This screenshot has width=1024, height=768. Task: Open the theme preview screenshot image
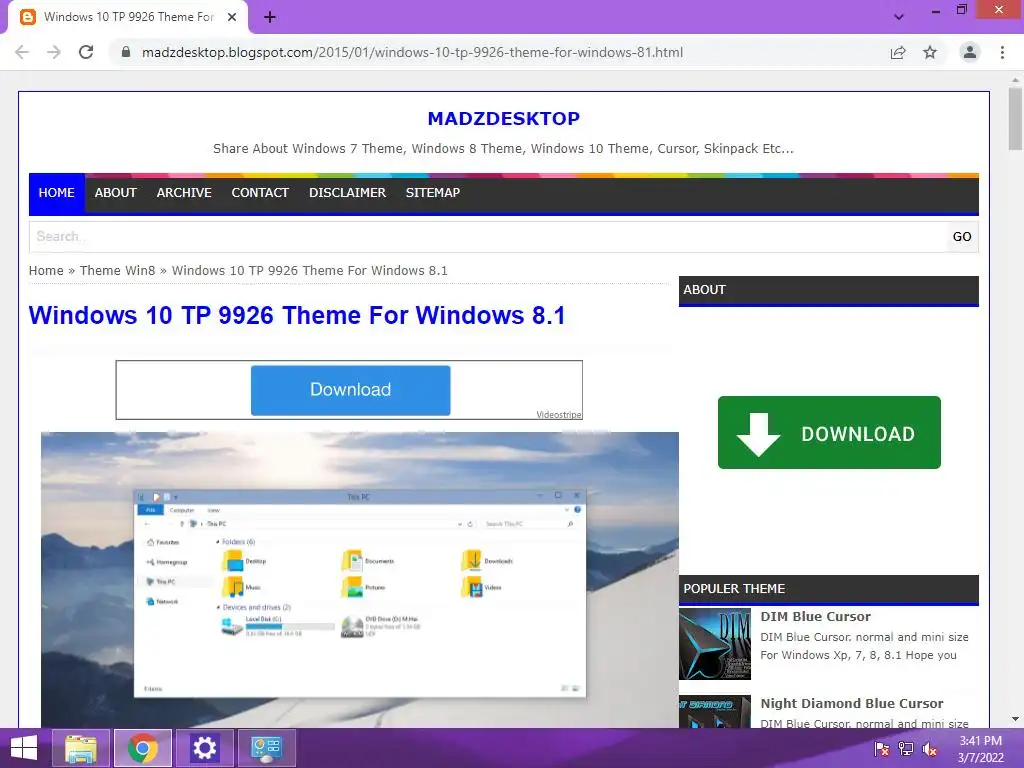(x=360, y=580)
